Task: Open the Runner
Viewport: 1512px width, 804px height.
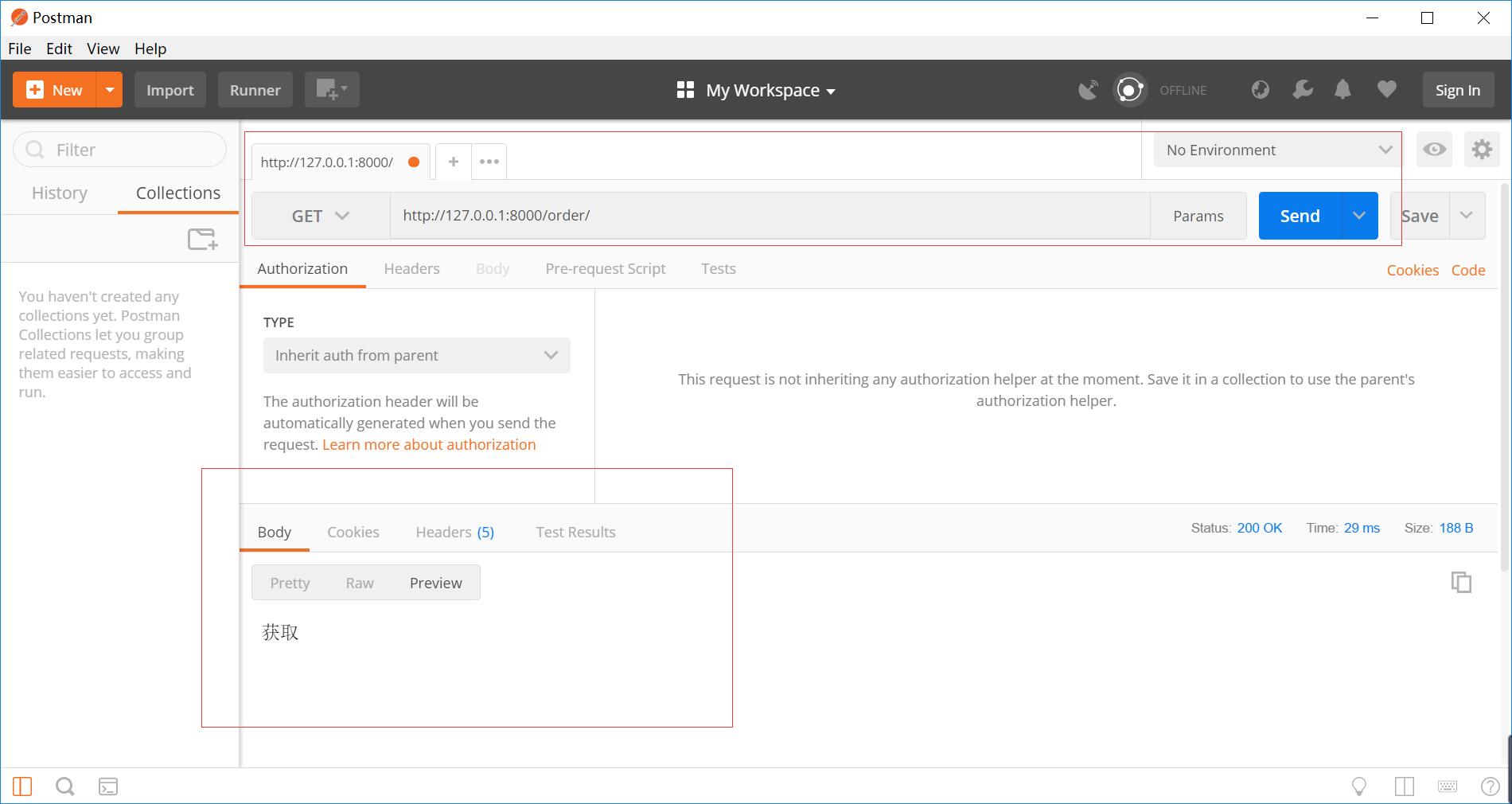Action: pyautogui.click(x=255, y=90)
